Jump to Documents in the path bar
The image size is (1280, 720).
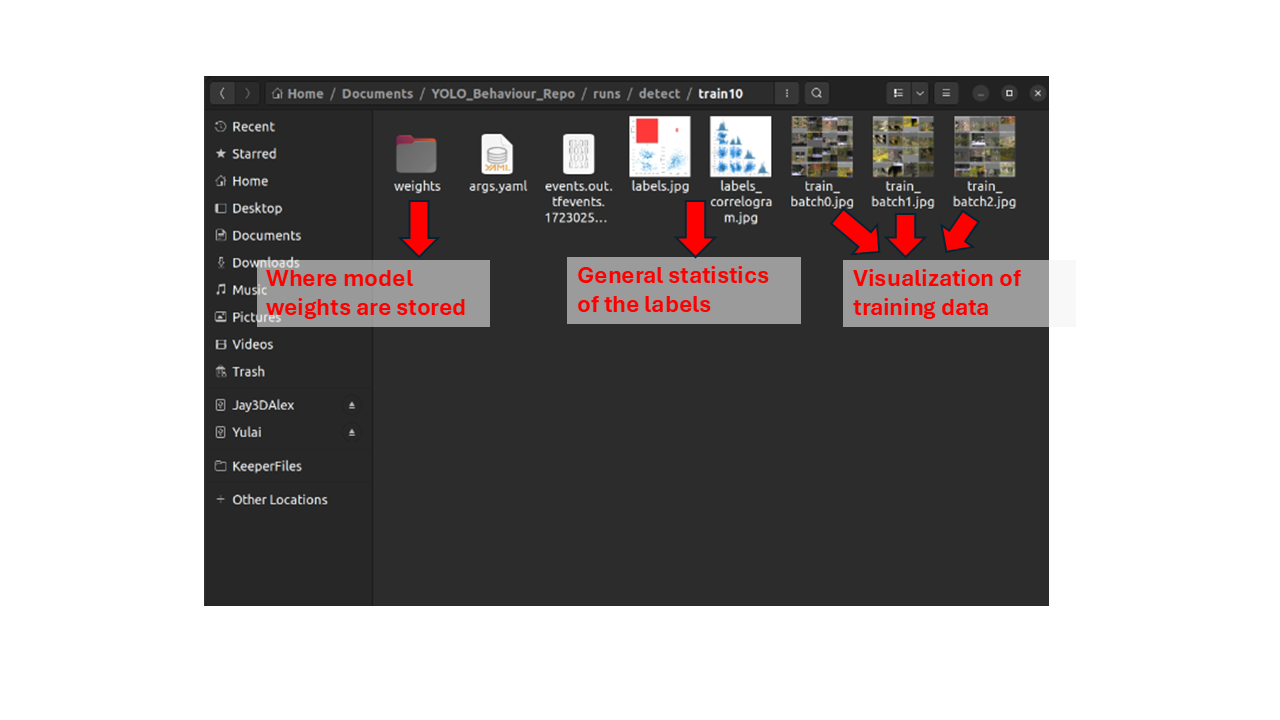[377, 94]
